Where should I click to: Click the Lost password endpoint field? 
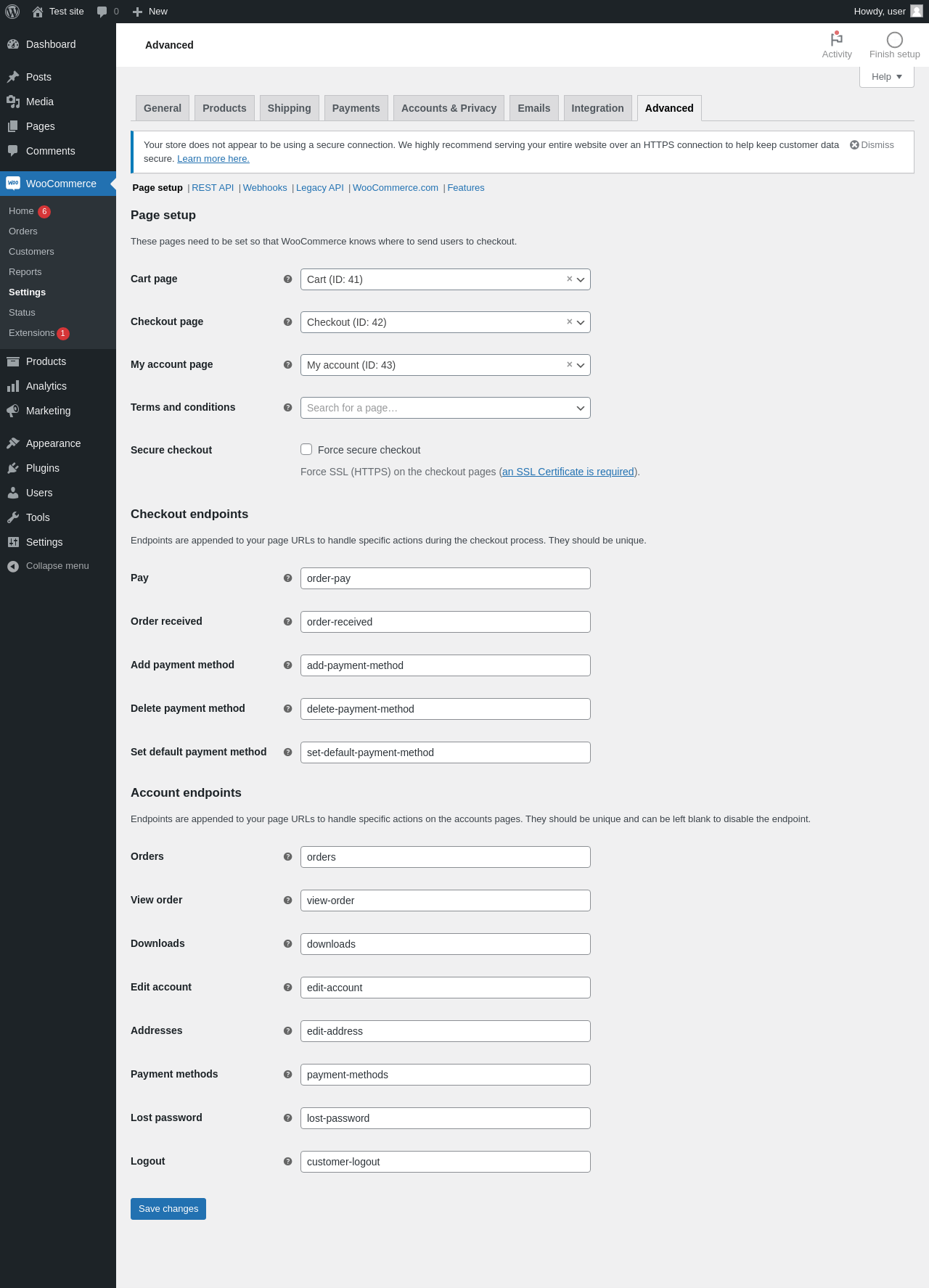coord(445,1118)
